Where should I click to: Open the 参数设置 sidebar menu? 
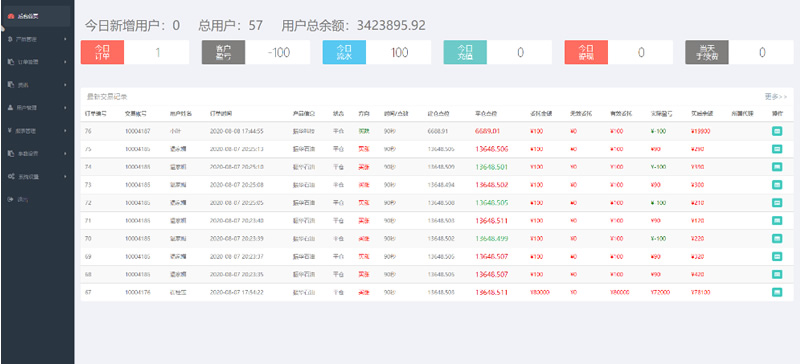coord(37,153)
